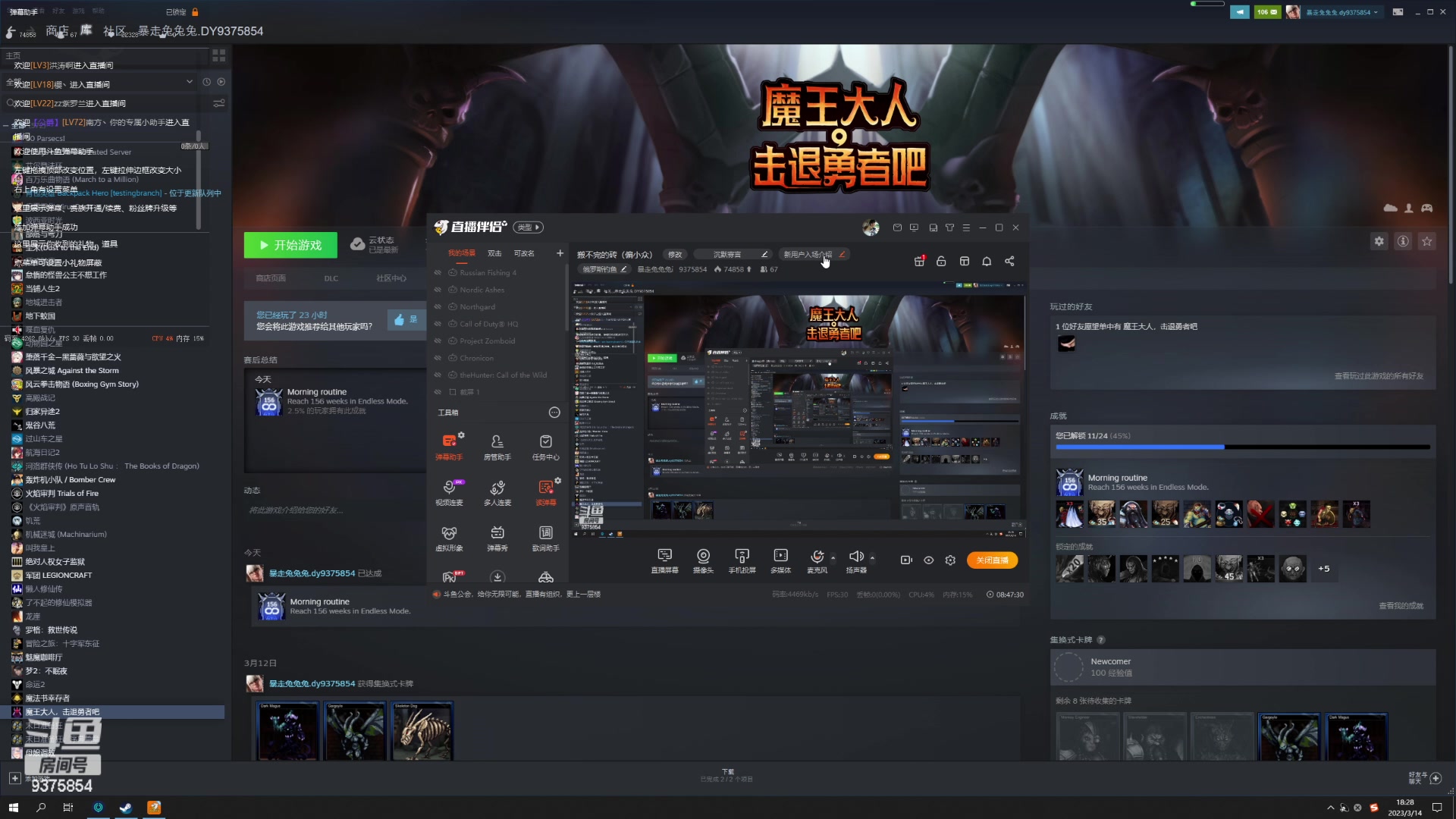
Task: Open hamburger menu in 直播伴侣 title bar
Action: point(966,227)
